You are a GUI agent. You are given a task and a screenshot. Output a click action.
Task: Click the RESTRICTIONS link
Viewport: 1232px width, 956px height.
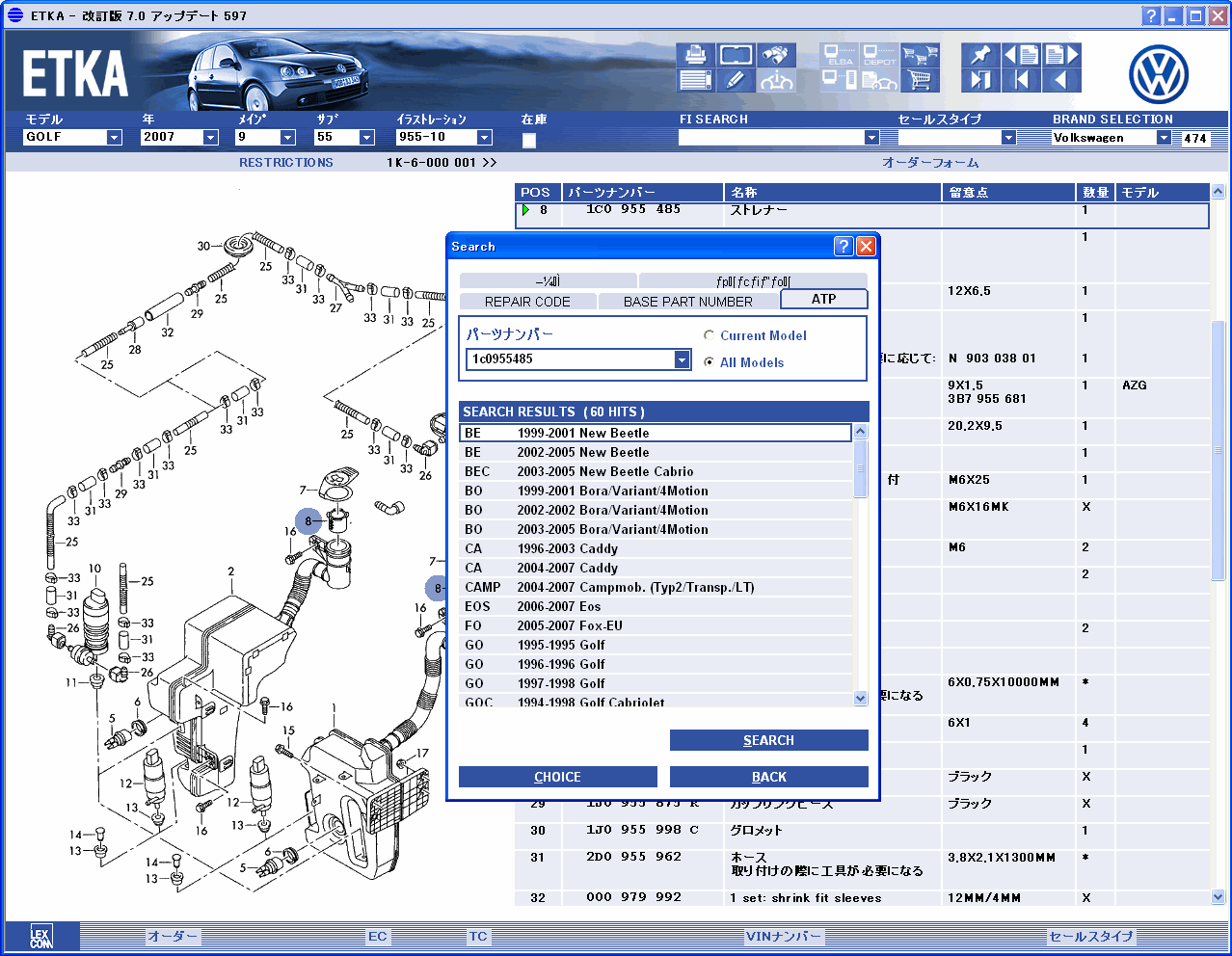286,163
